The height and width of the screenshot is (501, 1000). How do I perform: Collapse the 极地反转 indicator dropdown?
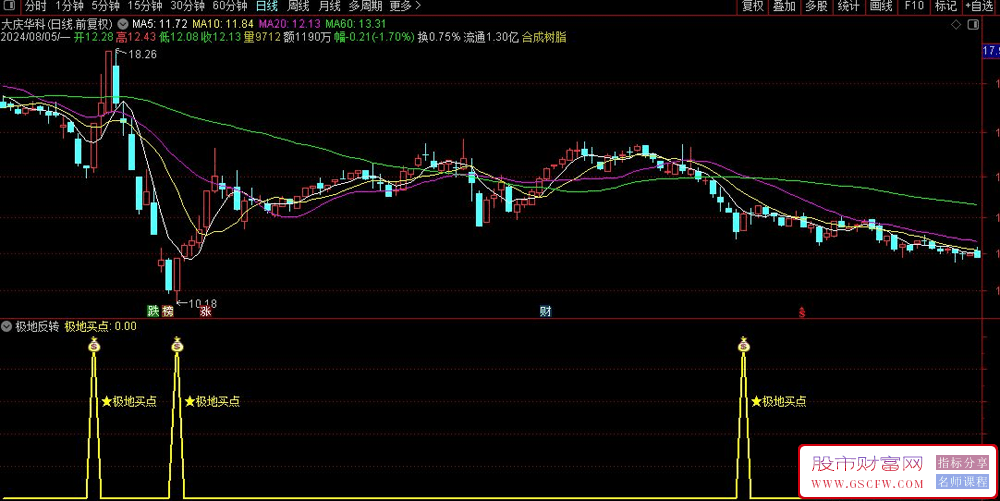point(6,326)
